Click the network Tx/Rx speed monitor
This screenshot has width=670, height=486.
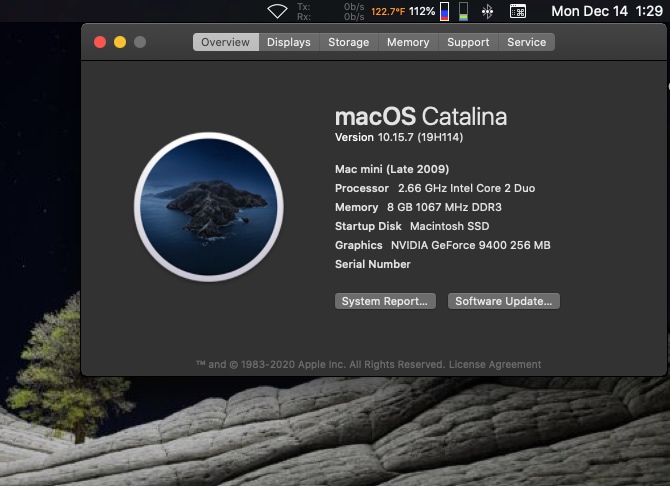330,12
